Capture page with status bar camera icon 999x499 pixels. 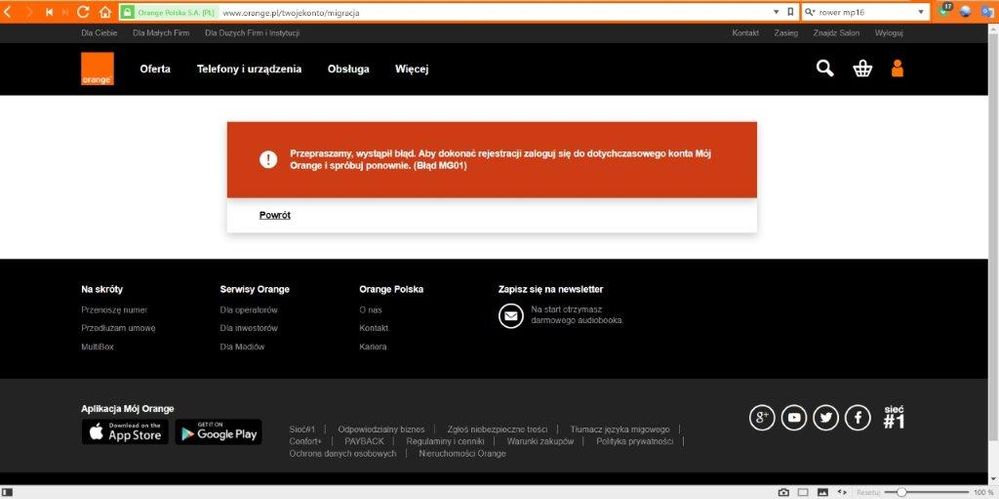(784, 492)
